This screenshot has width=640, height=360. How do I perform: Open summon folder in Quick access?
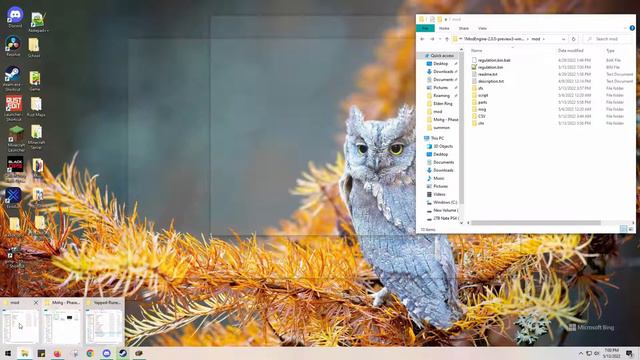click(440, 127)
